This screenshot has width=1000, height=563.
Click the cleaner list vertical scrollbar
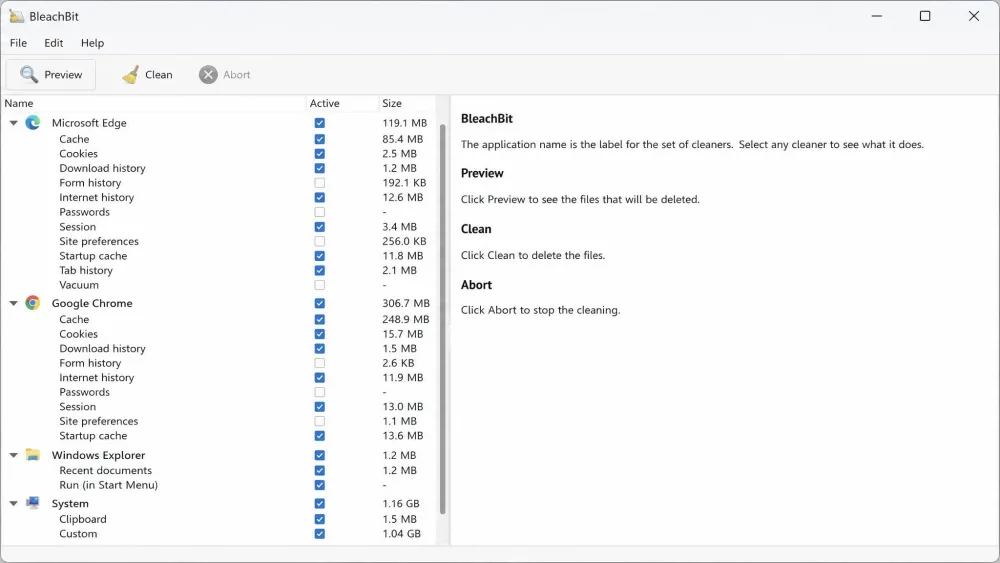443,319
